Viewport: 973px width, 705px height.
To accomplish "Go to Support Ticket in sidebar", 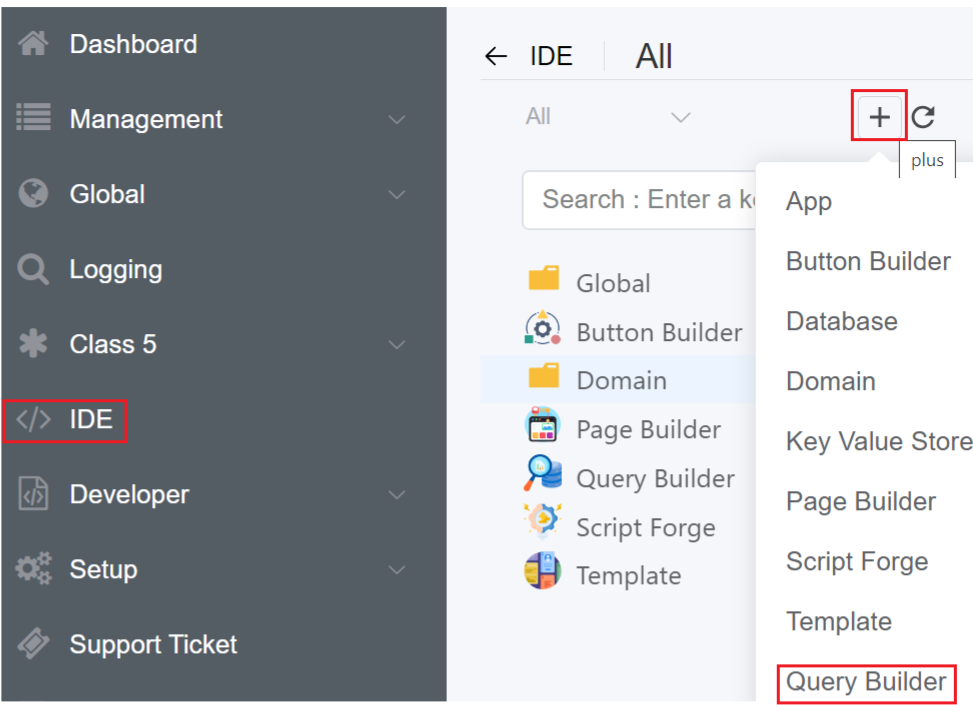I will [x=153, y=645].
